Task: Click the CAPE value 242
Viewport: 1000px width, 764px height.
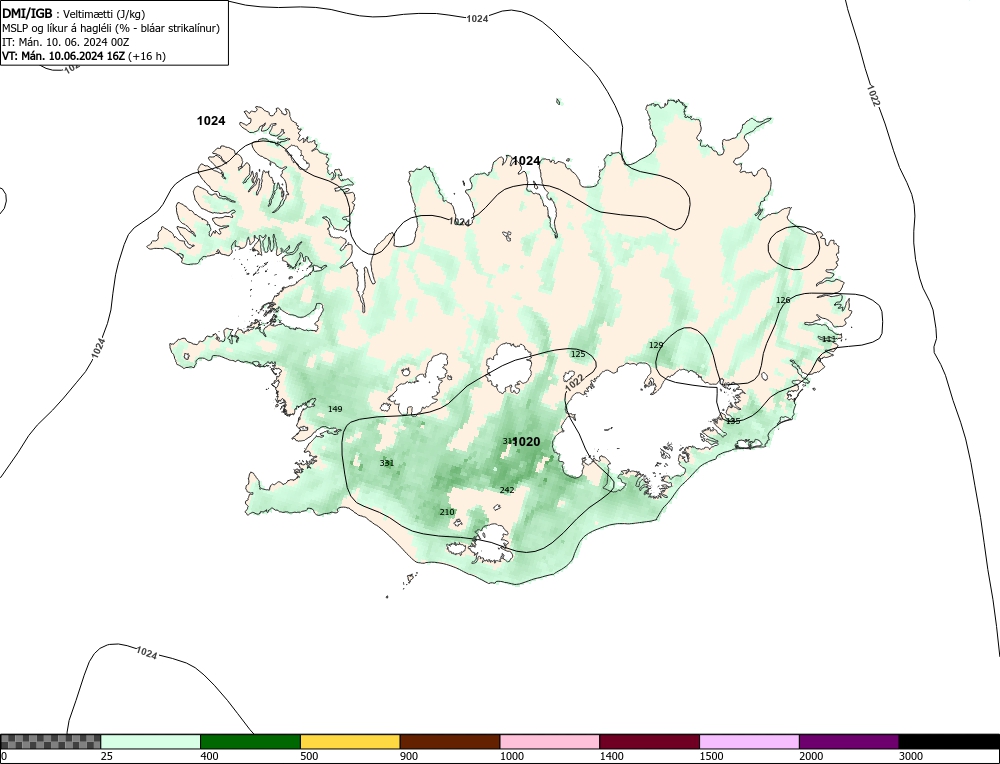Action: [507, 490]
